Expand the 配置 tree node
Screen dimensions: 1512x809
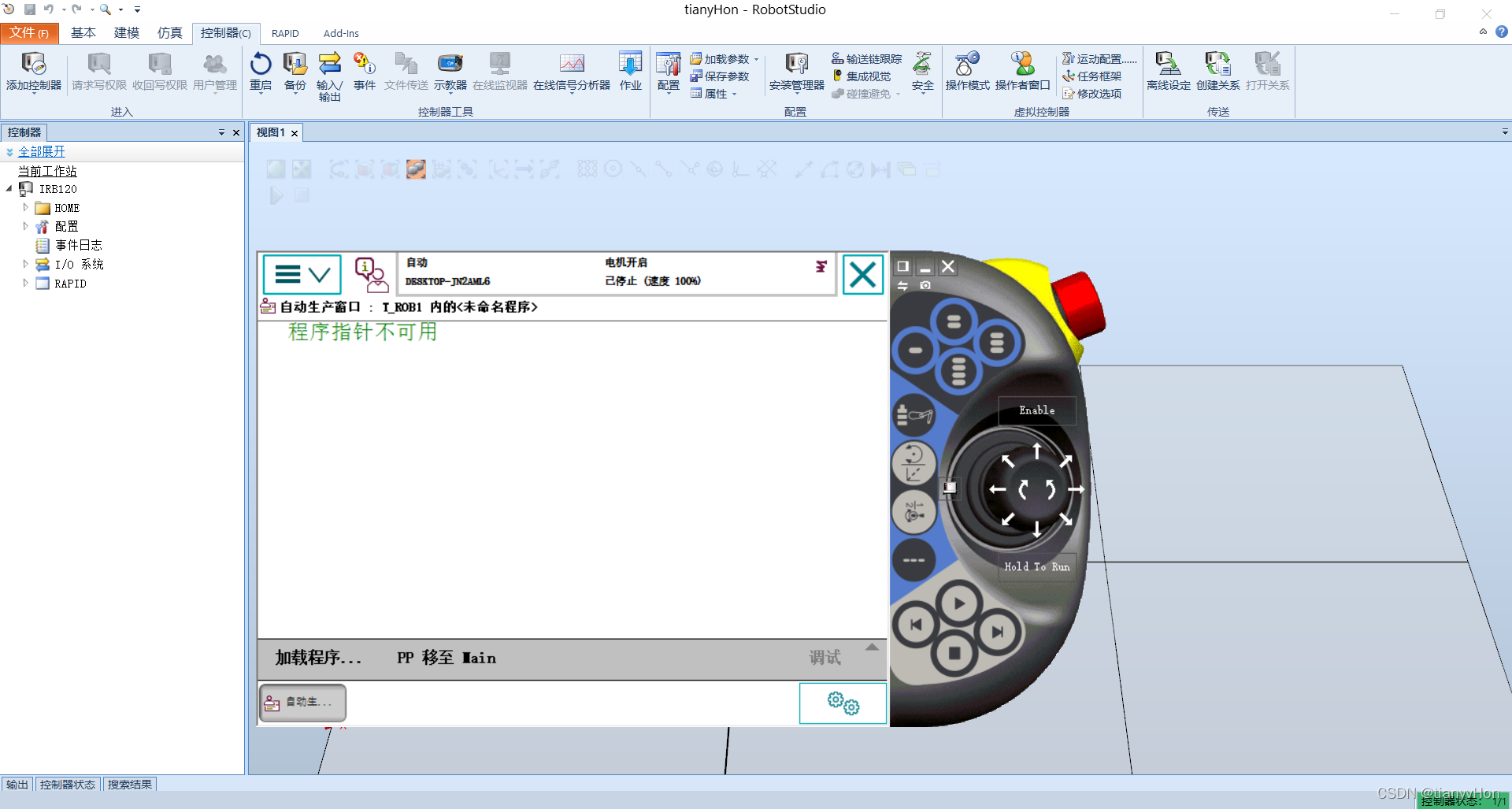pyautogui.click(x=25, y=226)
